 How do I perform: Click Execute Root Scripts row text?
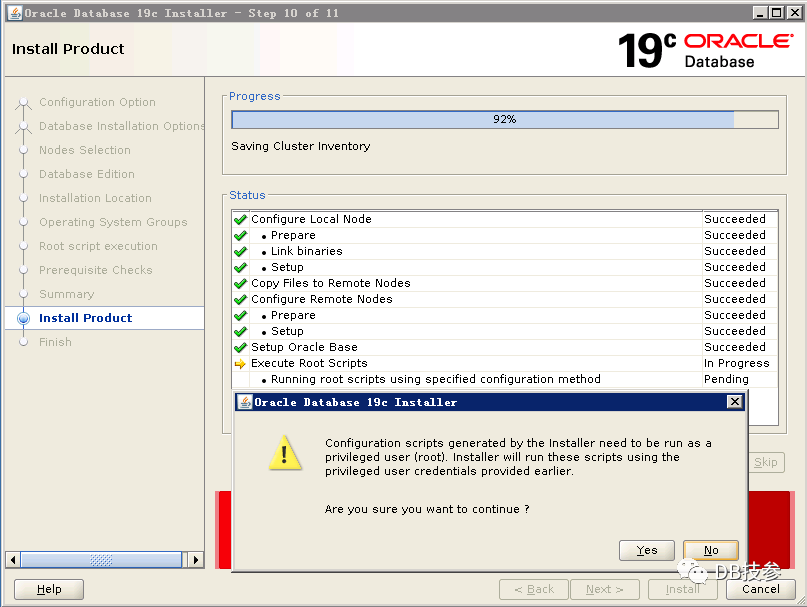click(309, 363)
